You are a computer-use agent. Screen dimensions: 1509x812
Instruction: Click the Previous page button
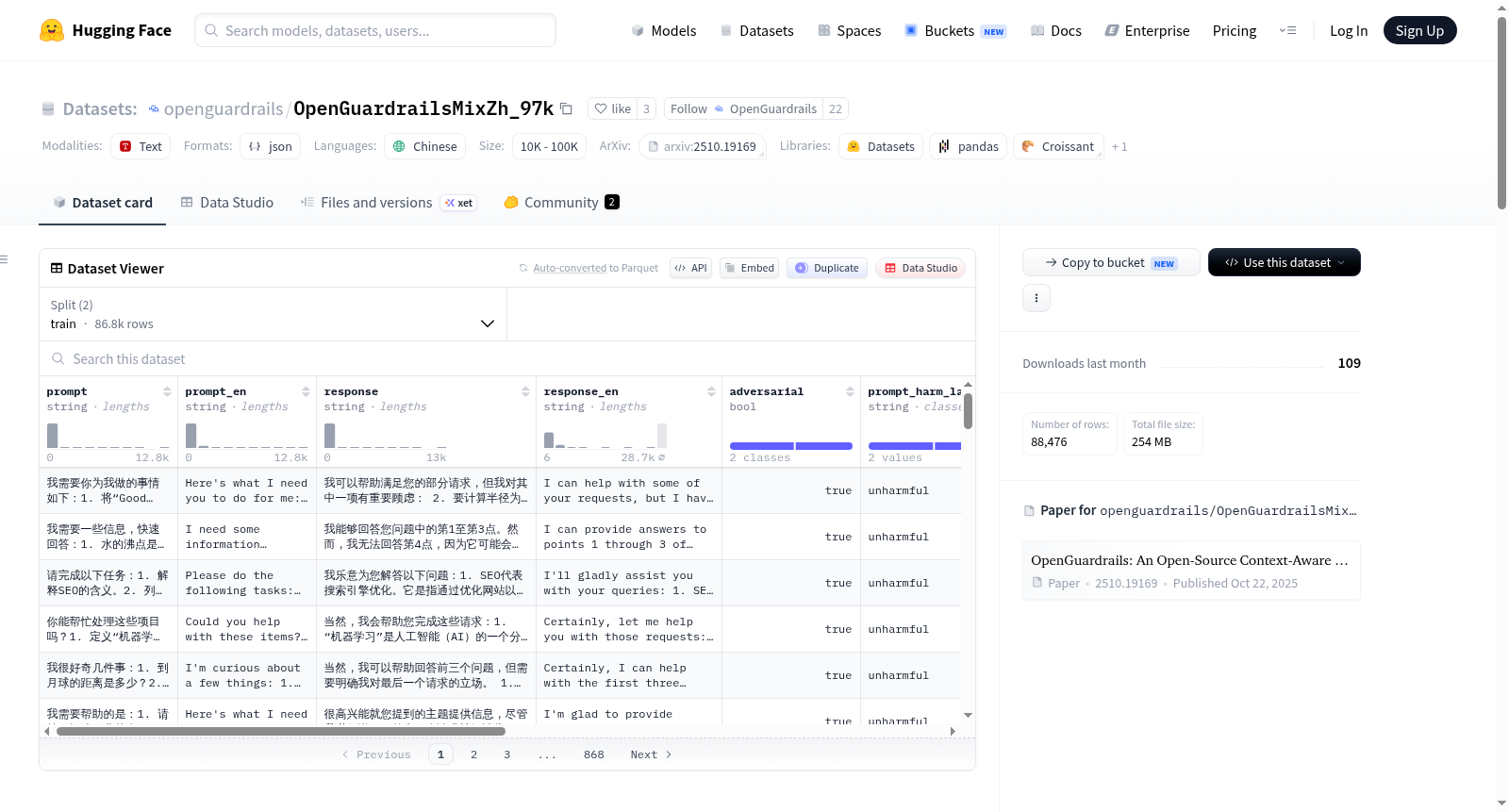[376, 754]
